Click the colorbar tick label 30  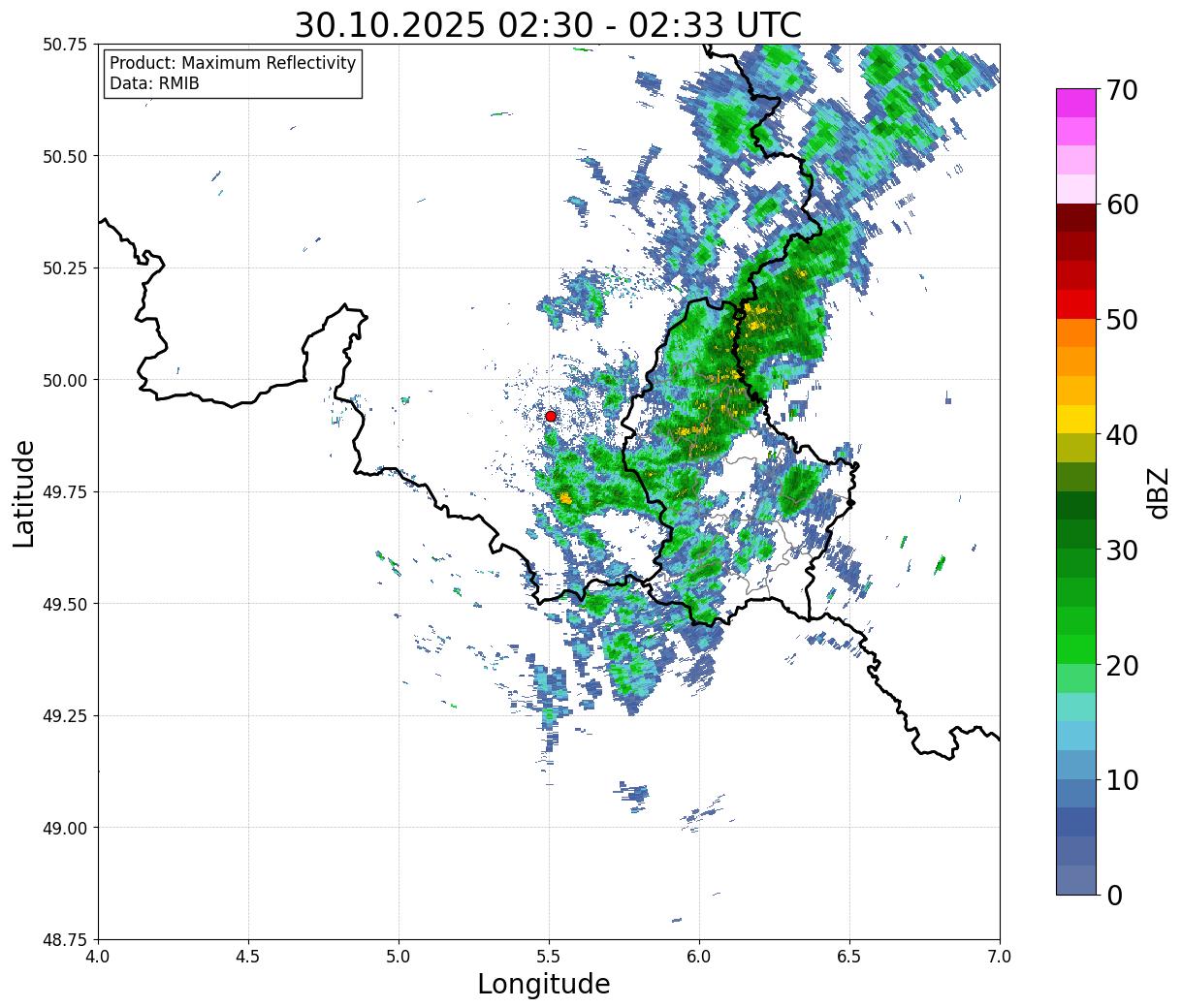click(x=1121, y=550)
